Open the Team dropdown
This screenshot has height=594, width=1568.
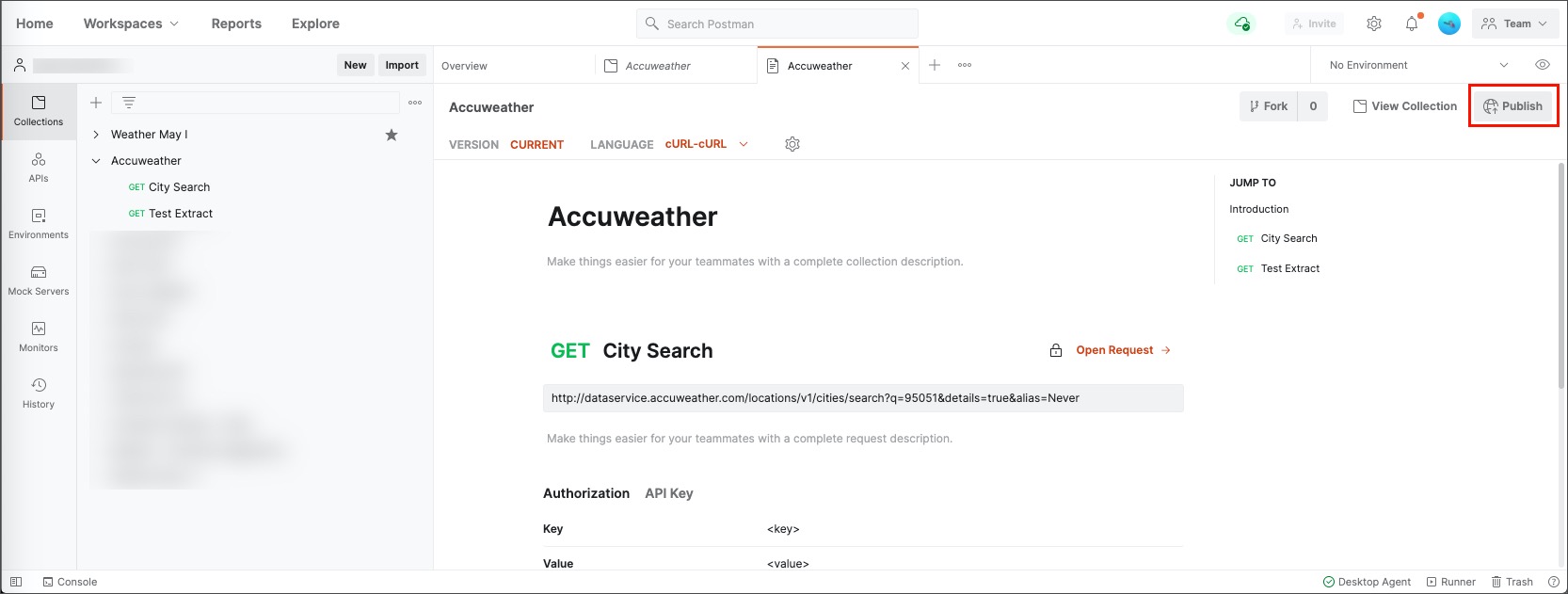click(x=1515, y=24)
